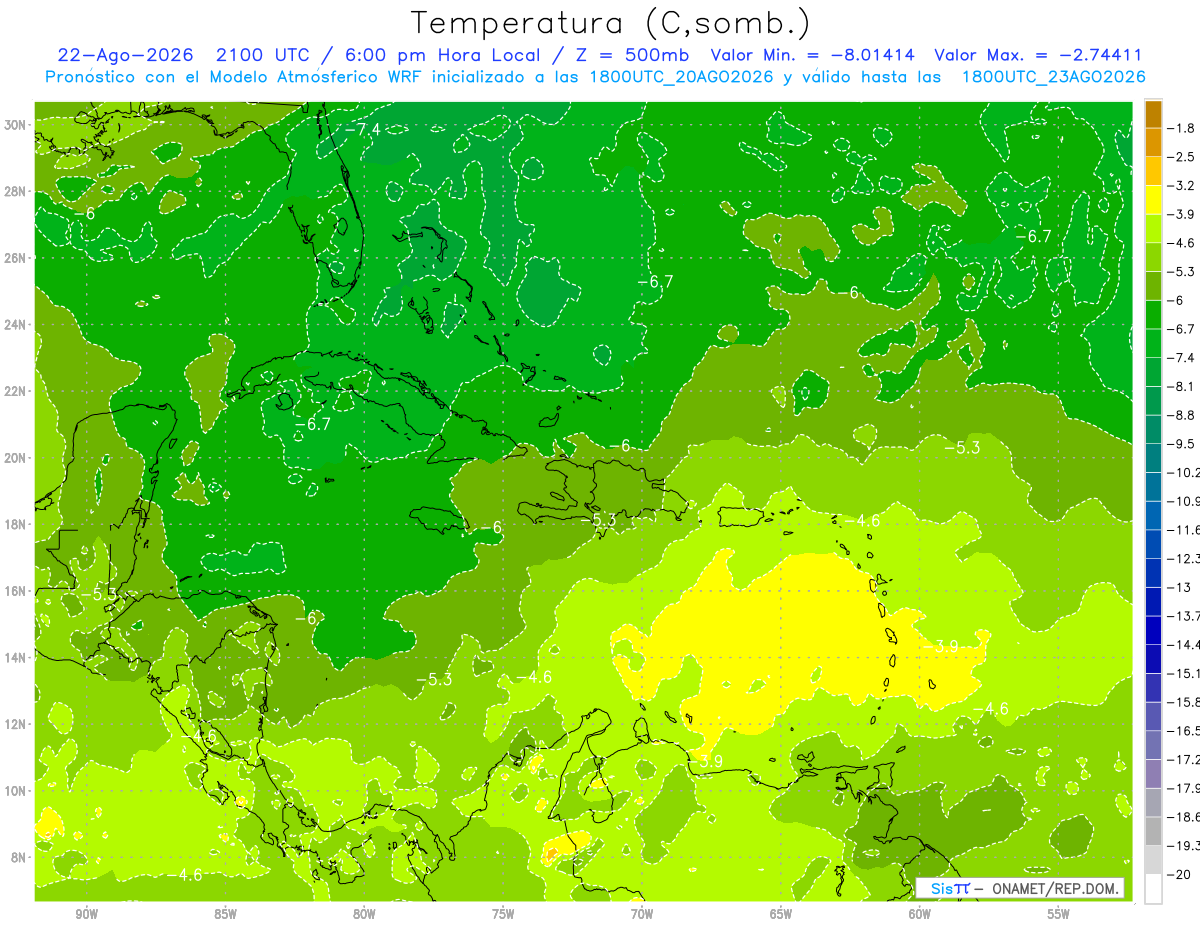Click the '85W' longitude axis label
Viewport: 1200px width, 927px height.
pos(225,914)
